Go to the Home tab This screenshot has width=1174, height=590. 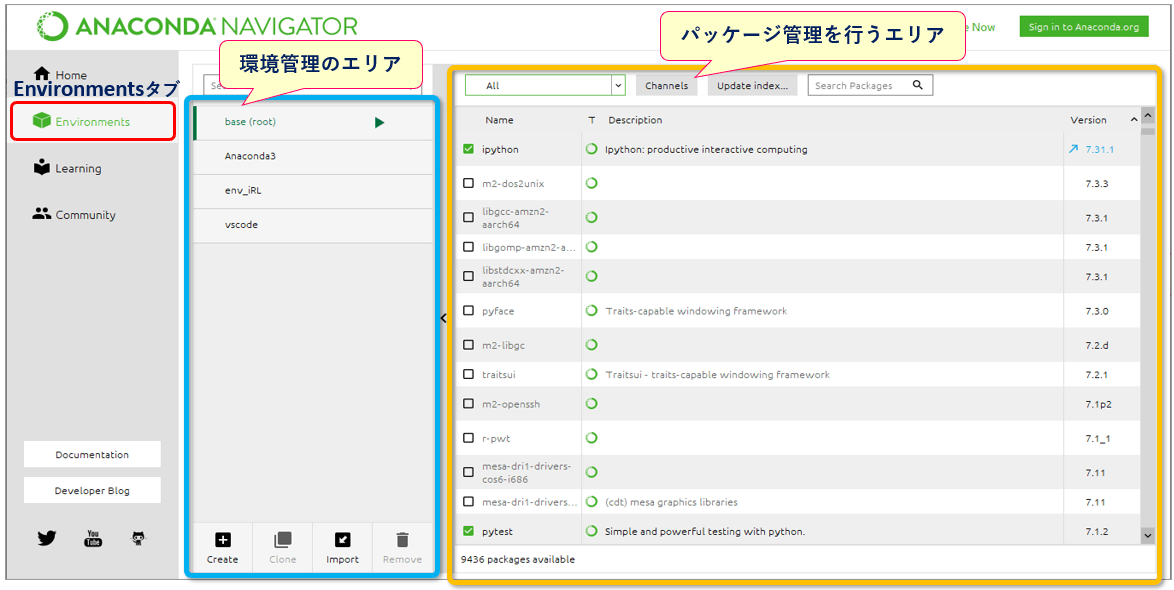click(61, 74)
